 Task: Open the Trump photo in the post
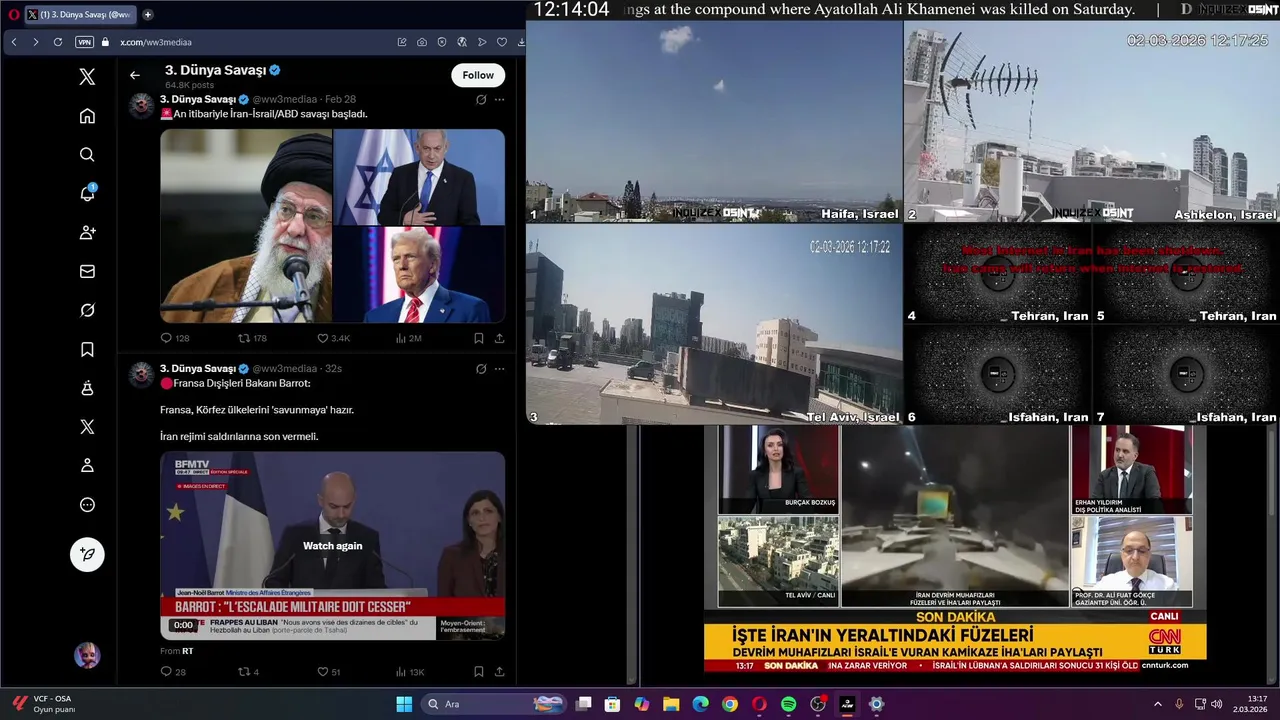tap(419, 275)
